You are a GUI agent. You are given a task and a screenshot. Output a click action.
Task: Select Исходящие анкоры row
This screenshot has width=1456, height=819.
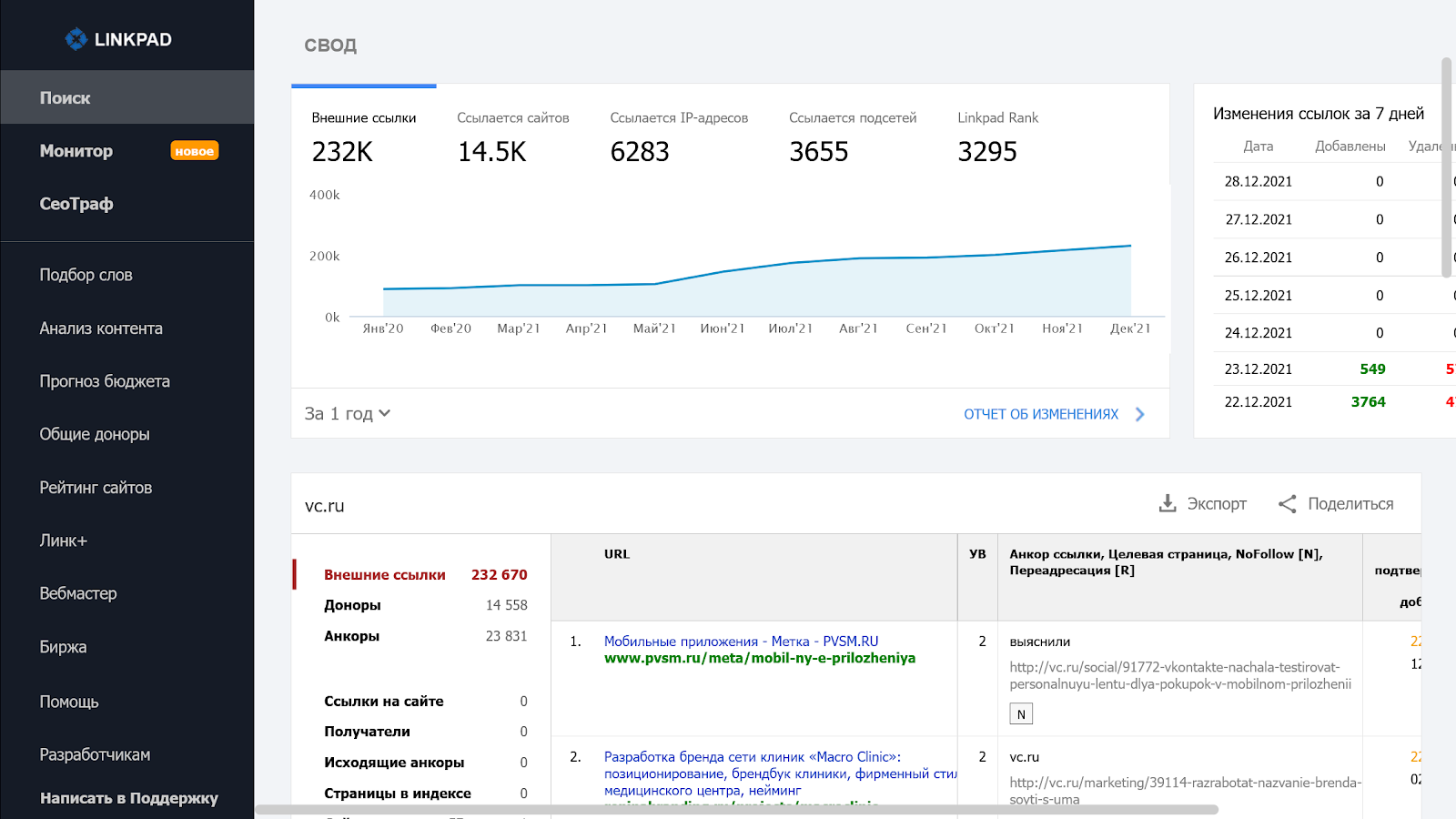click(x=425, y=763)
